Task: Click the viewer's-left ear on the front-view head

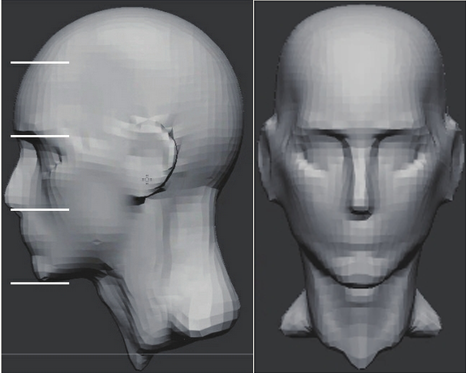Action: pyautogui.click(x=269, y=160)
